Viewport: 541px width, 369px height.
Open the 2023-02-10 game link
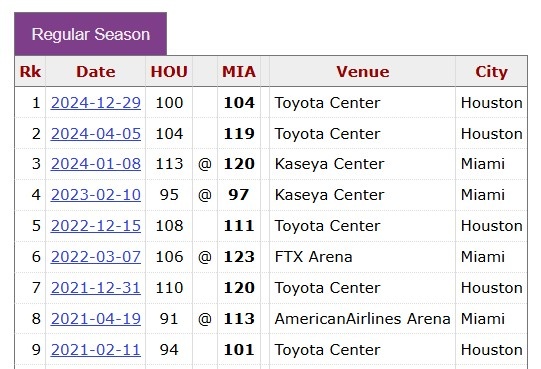point(96,195)
